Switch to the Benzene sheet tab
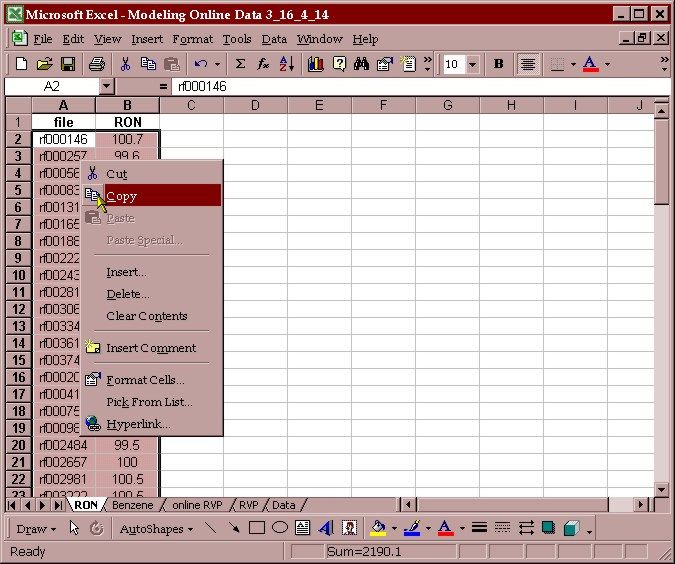Screen dimensions: 675x564 pyautogui.click(x=133, y=505)
